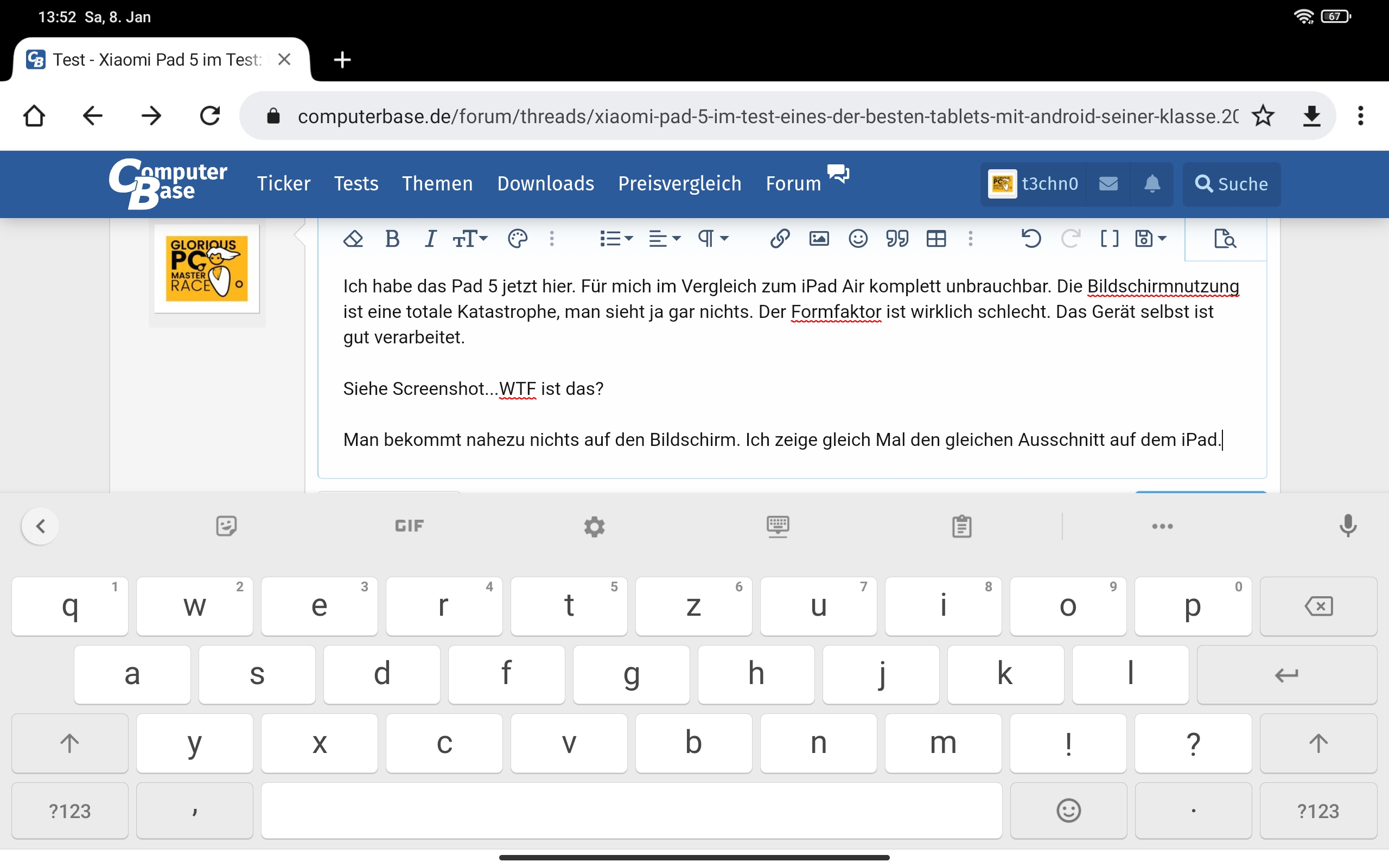
Task: Insert a link with chain icon
Action: [x=780, y=238]
